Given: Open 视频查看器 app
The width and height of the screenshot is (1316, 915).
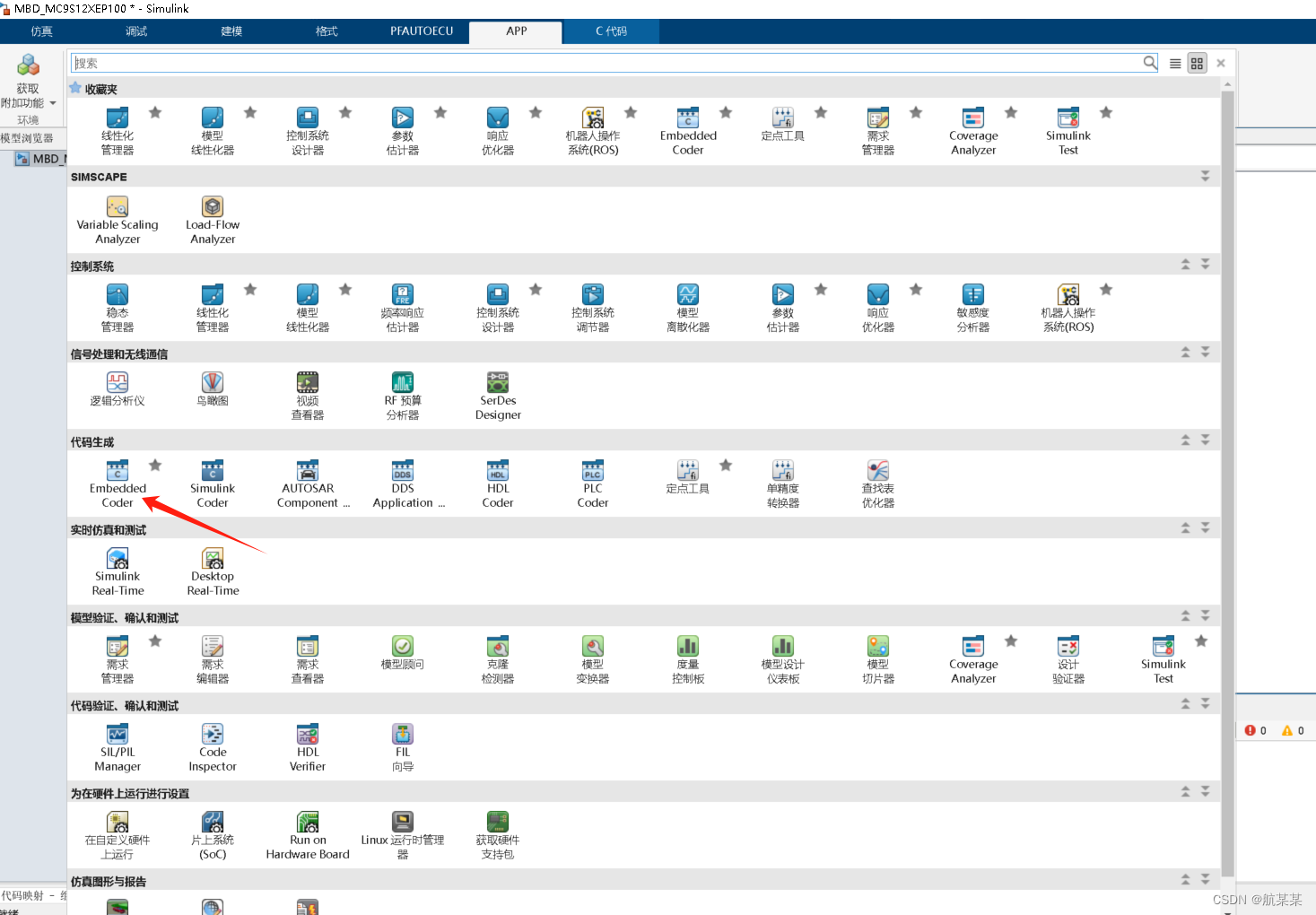Looking at the screenshot, I should (x=308, y=396).
